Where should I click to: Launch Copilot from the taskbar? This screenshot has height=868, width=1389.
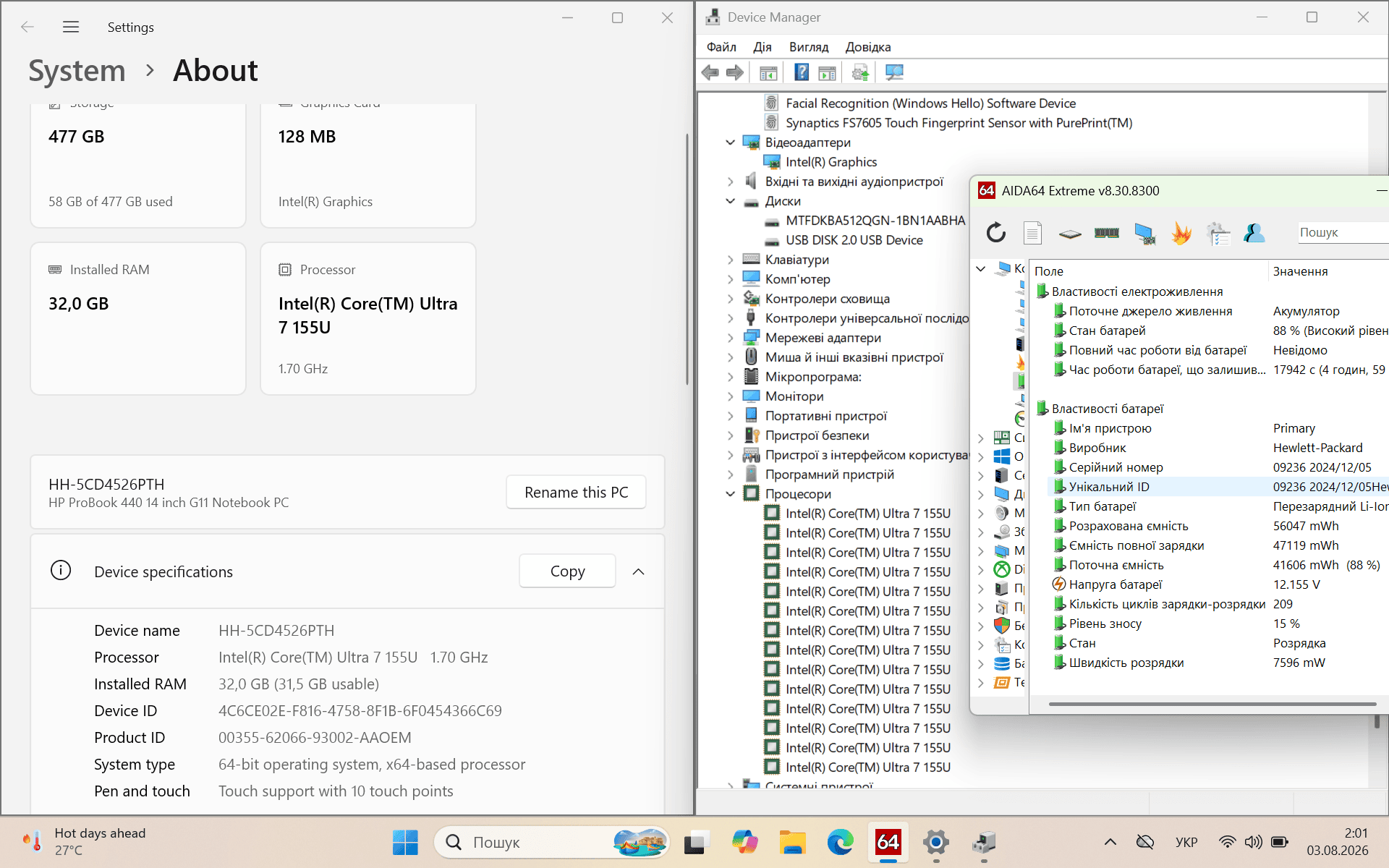pos(744,842)
